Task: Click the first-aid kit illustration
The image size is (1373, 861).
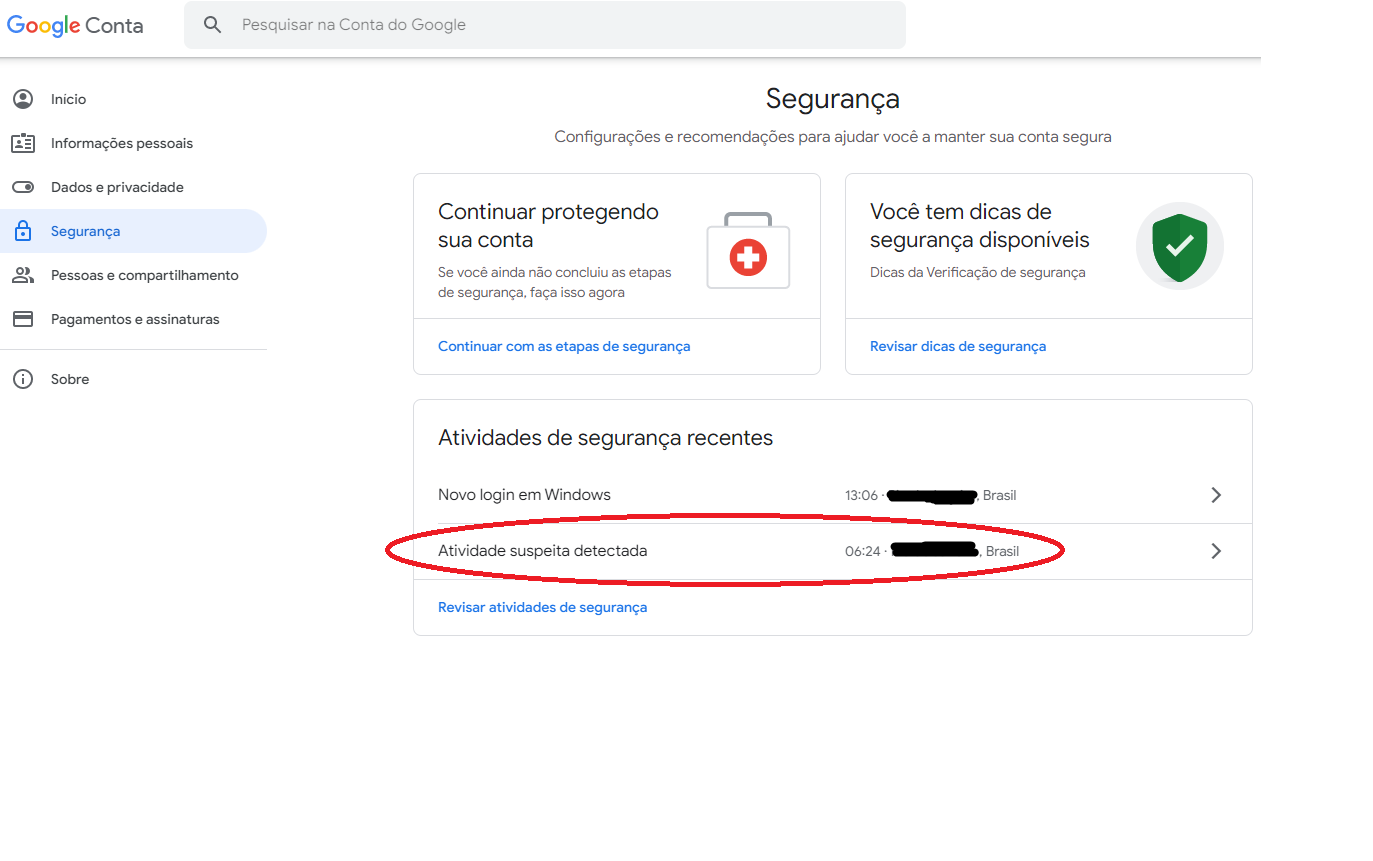Action: click(748, 251)
